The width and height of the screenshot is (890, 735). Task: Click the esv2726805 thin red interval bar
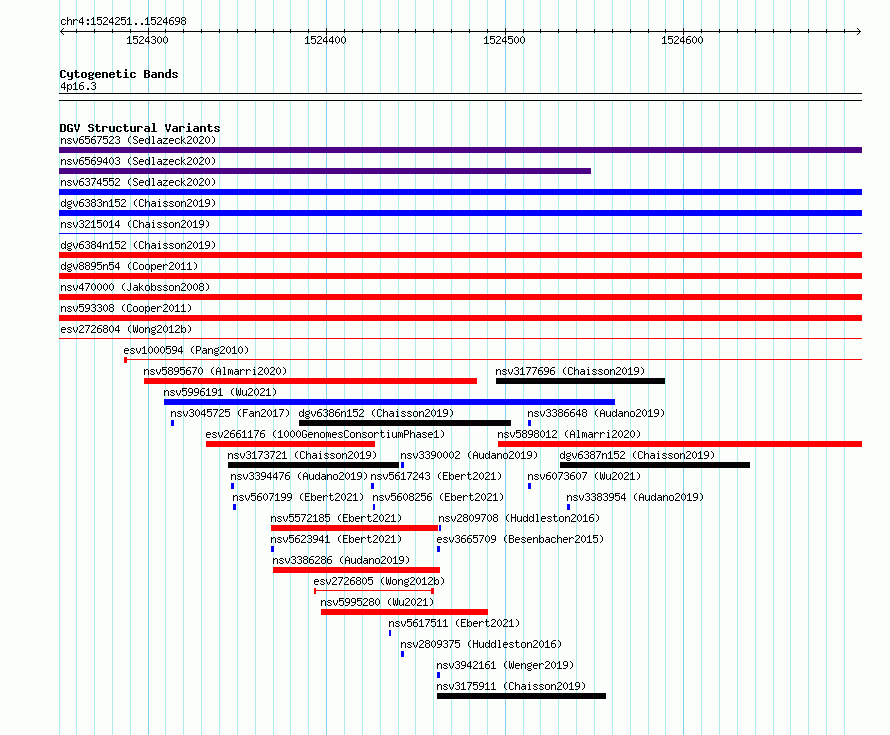pos(374,591)
